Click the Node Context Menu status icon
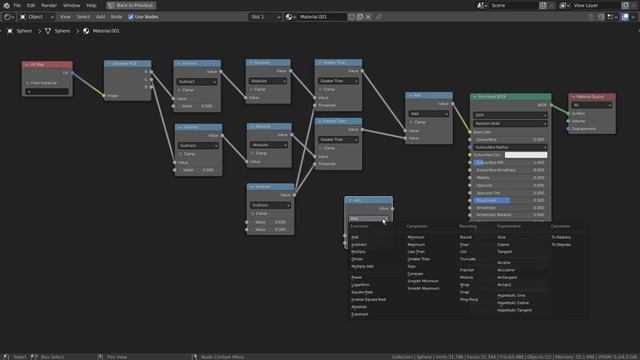Viewport: 640px width, 360px height. coord(194,357)
